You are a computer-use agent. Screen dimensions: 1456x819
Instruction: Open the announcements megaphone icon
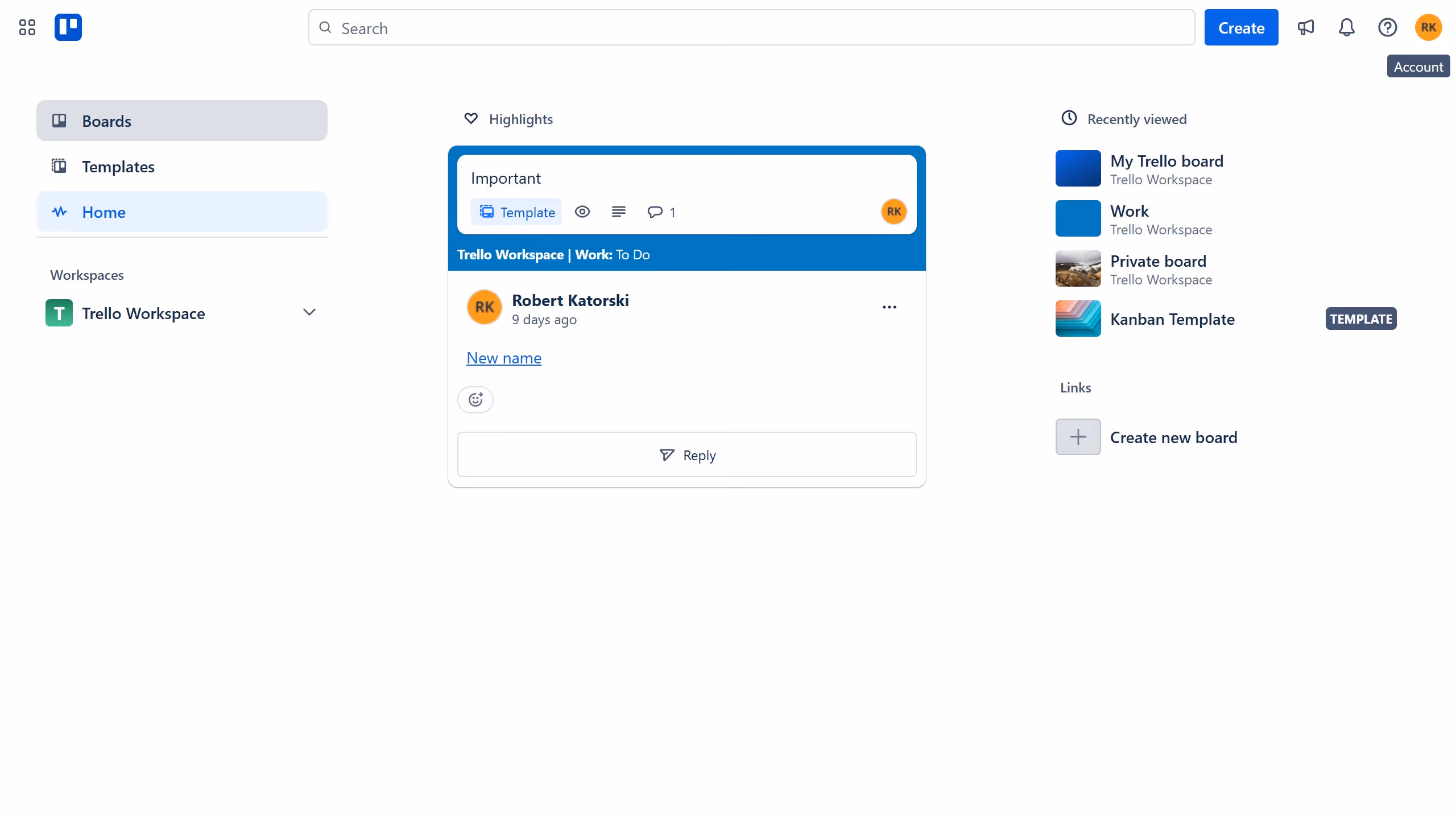coord(1306,27)
